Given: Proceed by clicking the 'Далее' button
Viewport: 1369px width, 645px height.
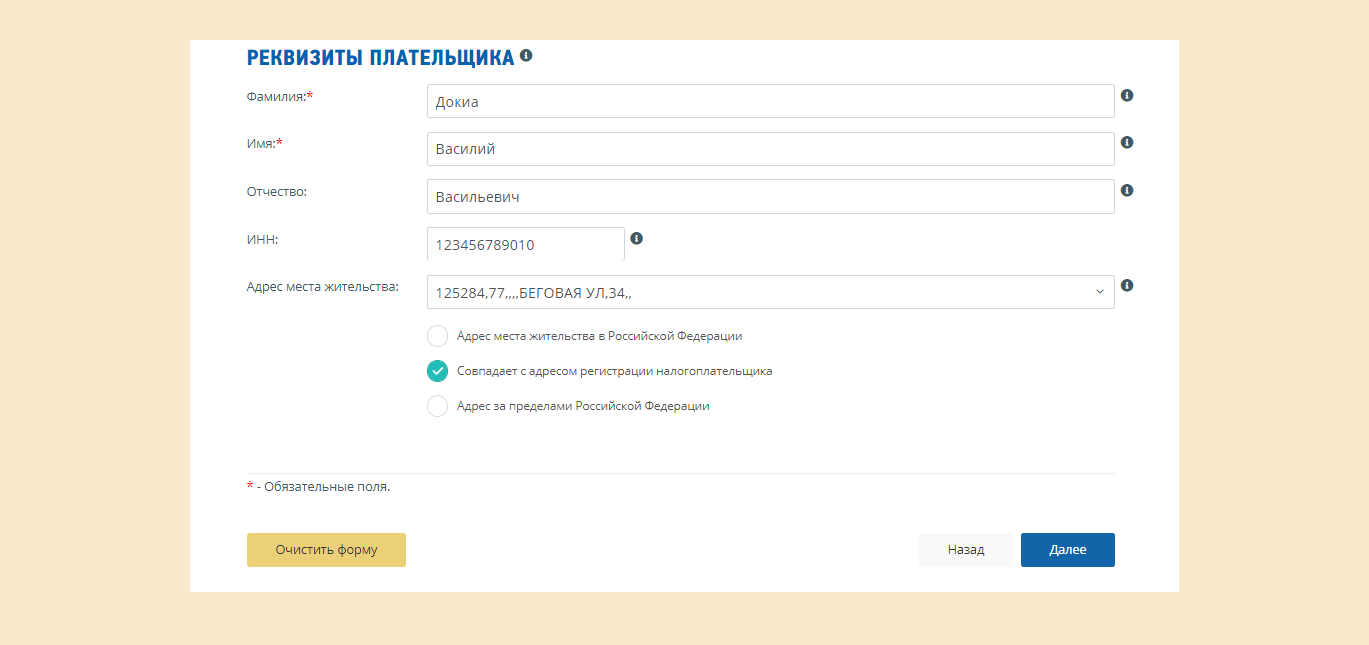Looking at the screenshot, I should click(x=1067, y=550).
